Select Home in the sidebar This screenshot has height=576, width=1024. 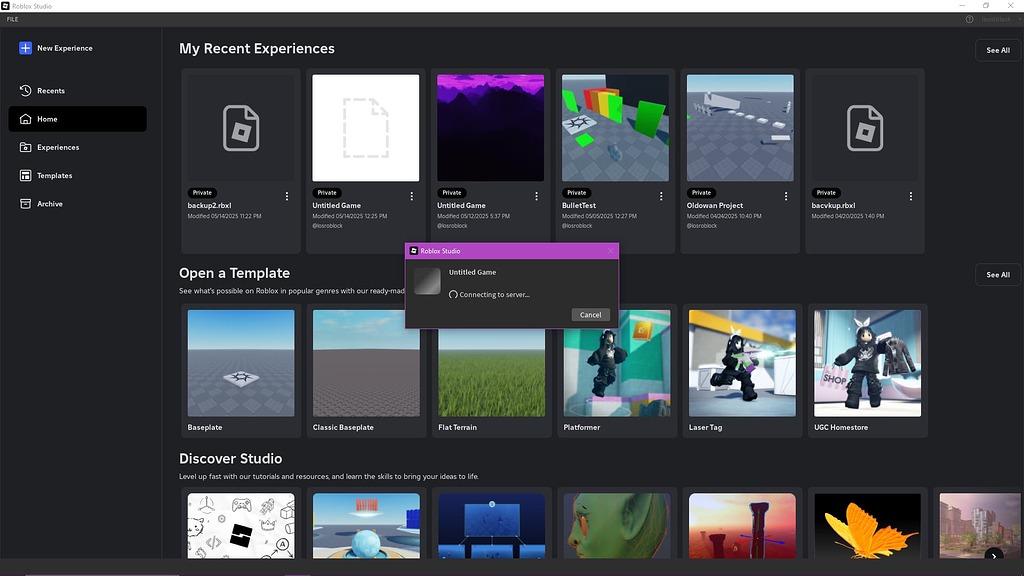[x=77, y=119]
